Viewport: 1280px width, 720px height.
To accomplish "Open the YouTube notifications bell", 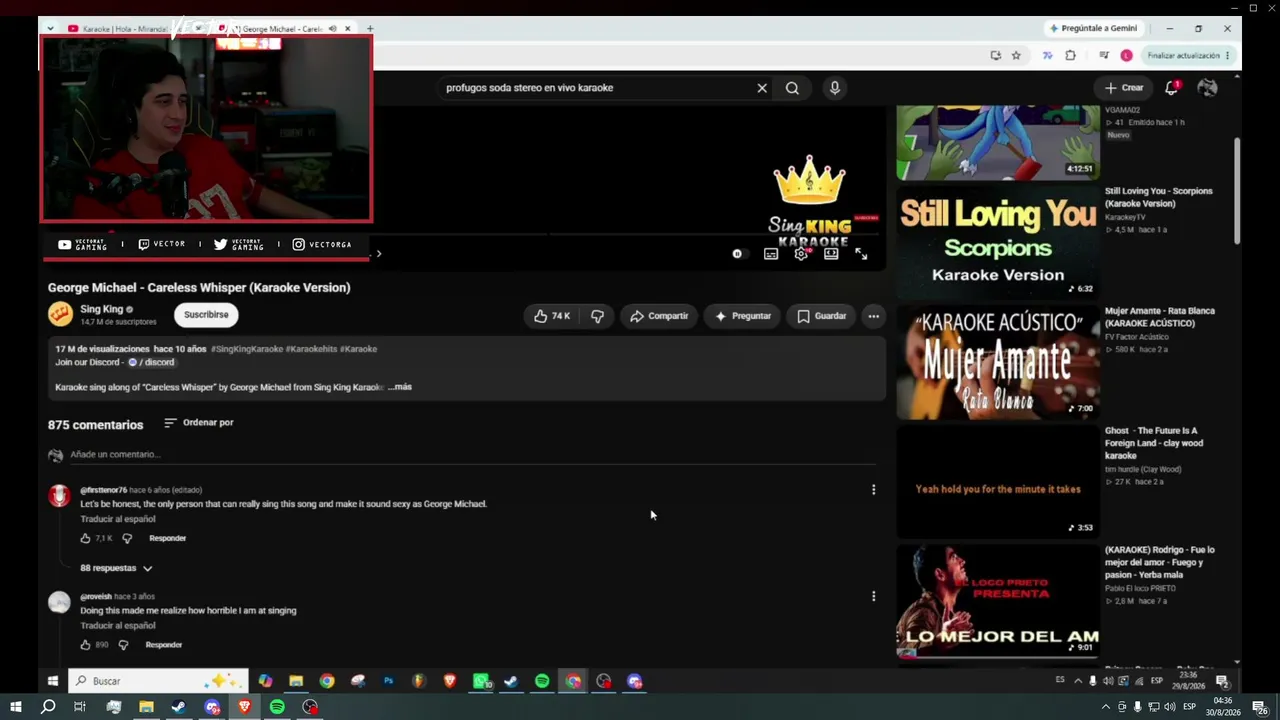I will click(1172, 88).
